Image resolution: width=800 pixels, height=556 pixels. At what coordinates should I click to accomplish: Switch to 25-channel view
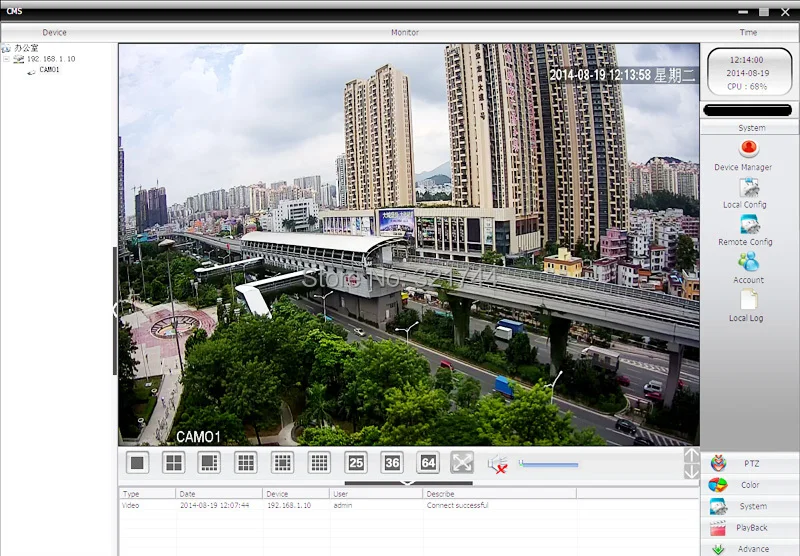356,463
